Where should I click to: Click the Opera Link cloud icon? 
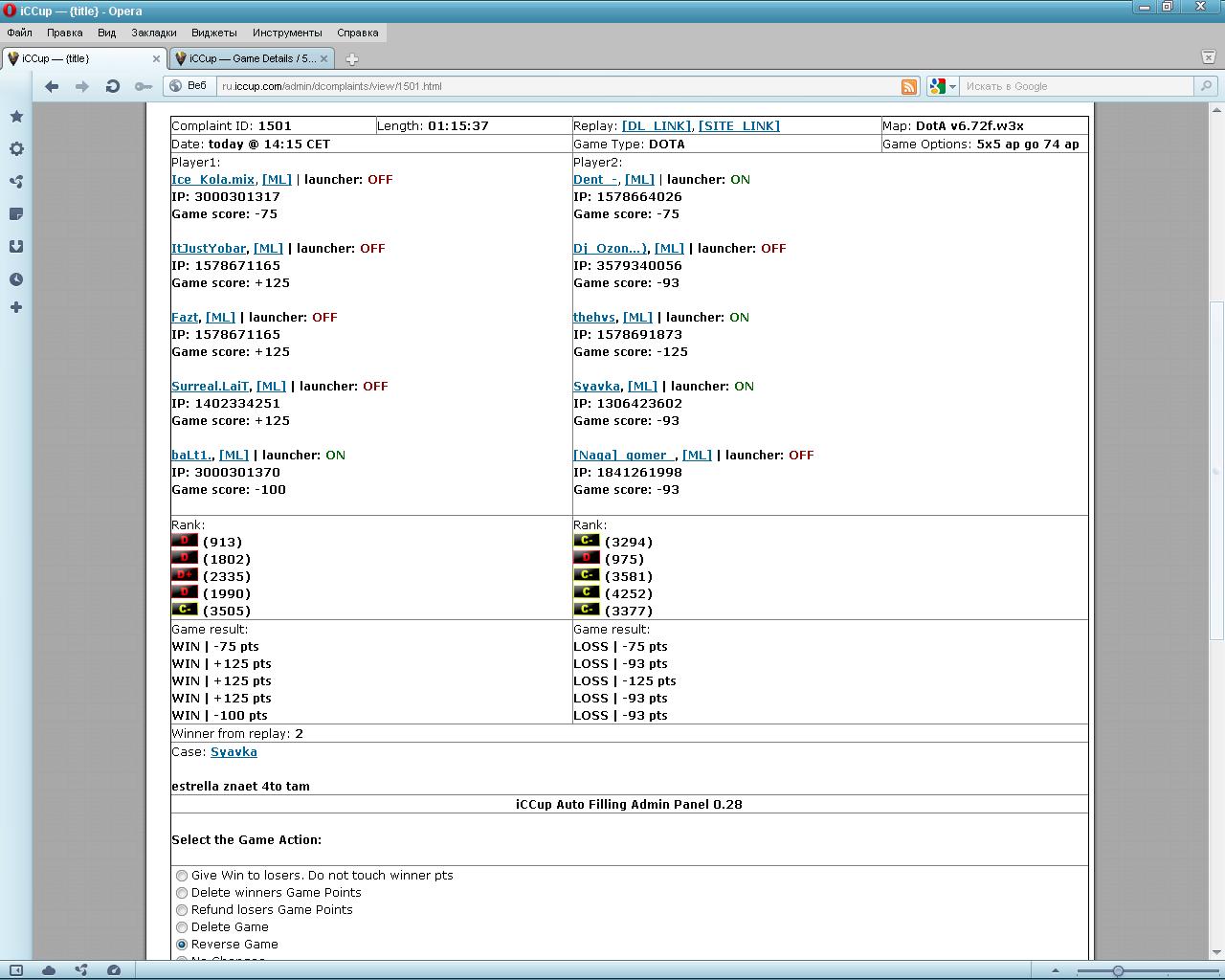coord(49,970)
